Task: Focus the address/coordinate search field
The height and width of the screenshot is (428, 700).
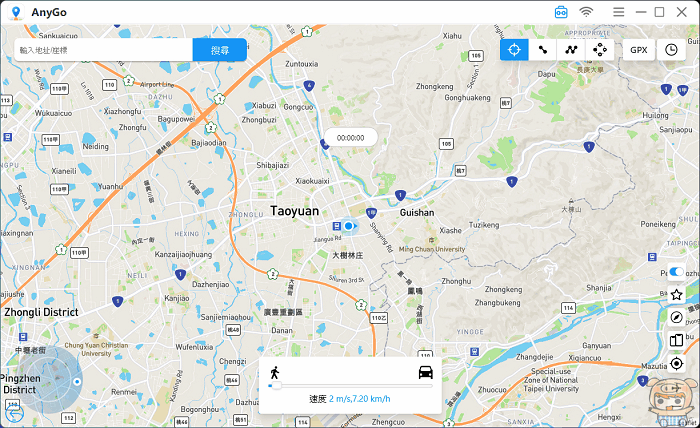Action: point(104,50)
